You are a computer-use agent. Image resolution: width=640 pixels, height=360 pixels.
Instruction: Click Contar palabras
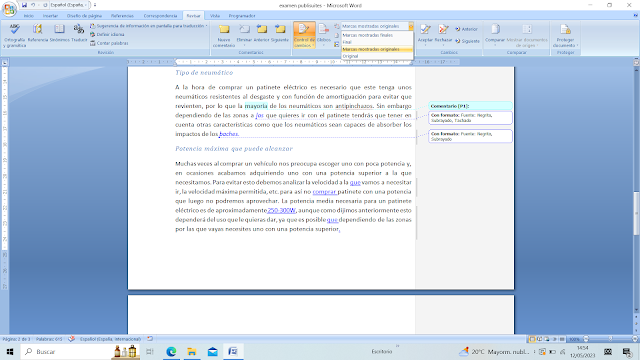pos(109,43)
